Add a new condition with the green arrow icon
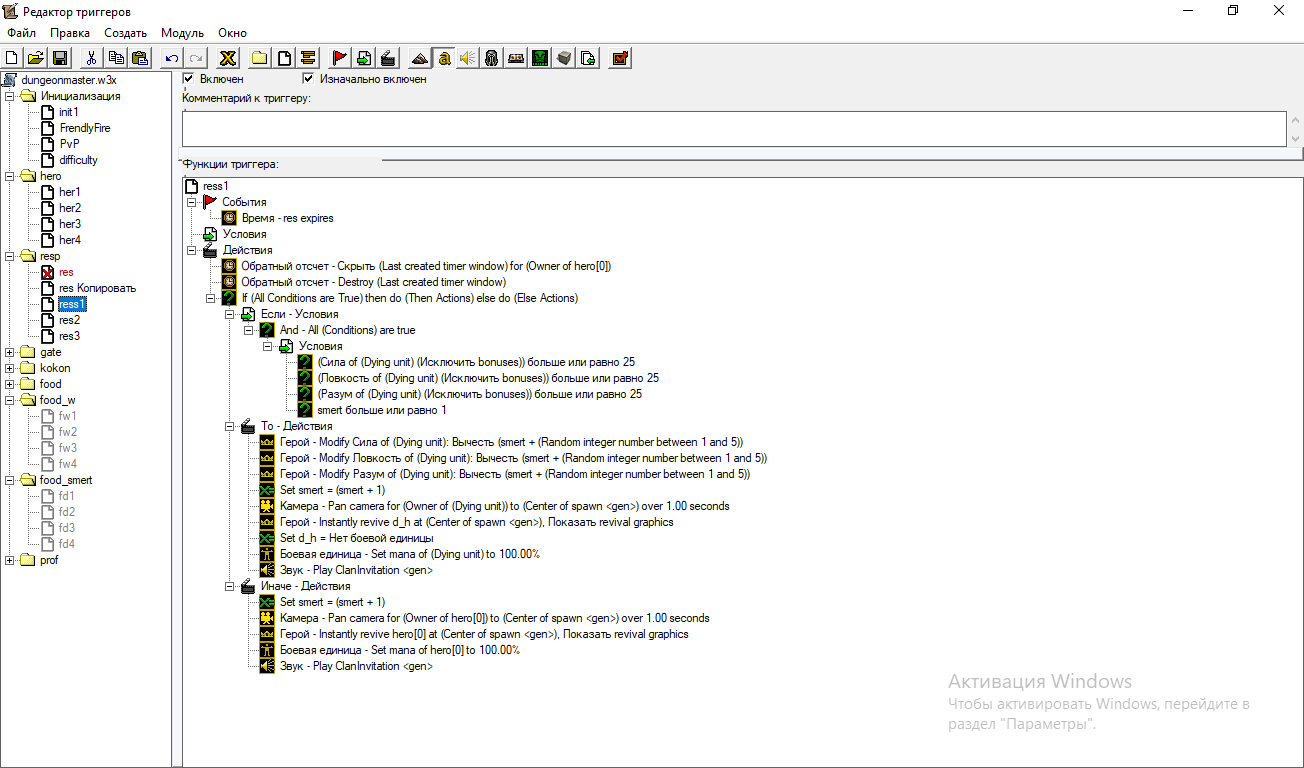This screenshot has width=1304, height=768. pos(364,58)
